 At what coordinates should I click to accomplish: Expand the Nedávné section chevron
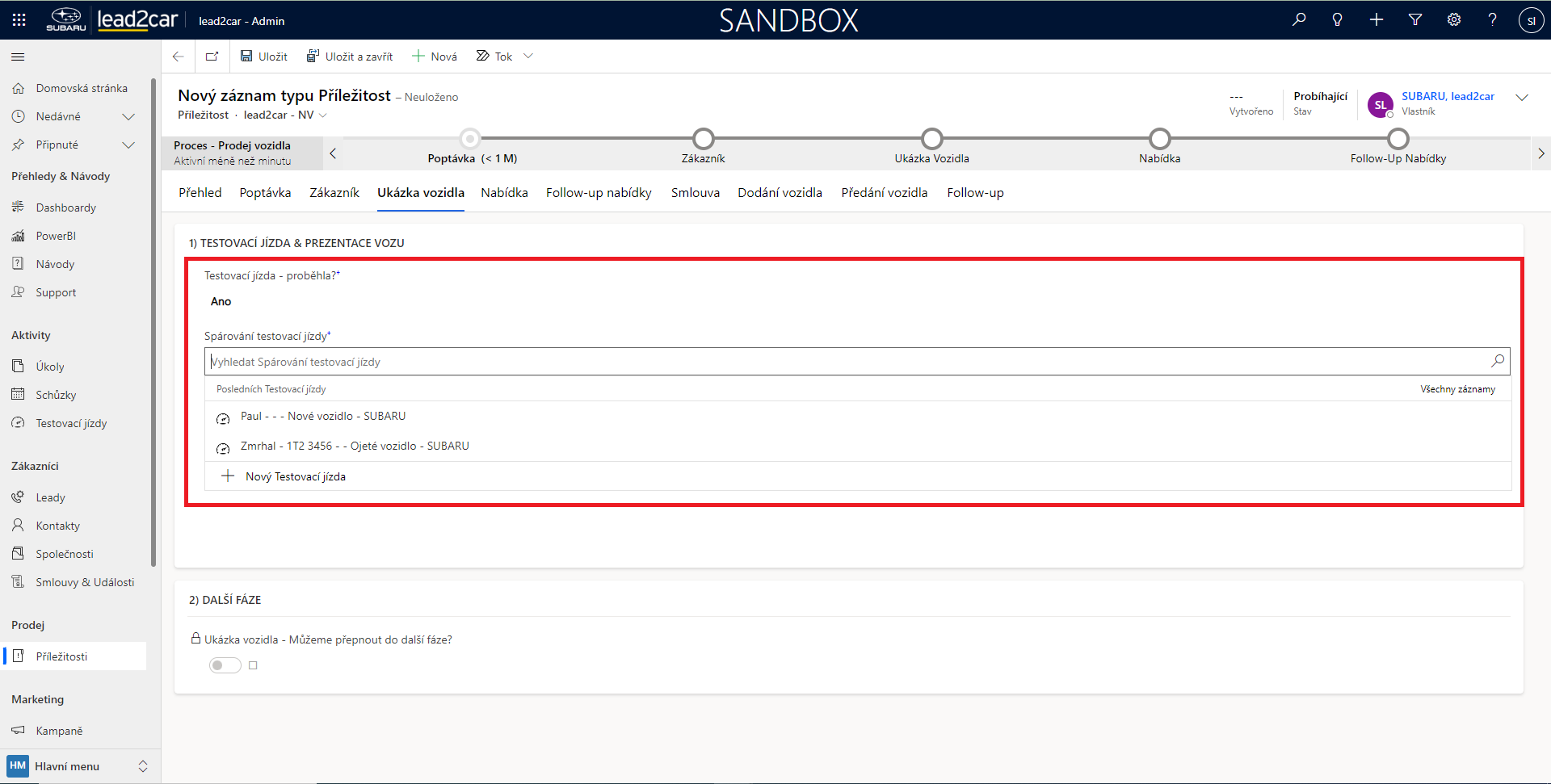128,117
